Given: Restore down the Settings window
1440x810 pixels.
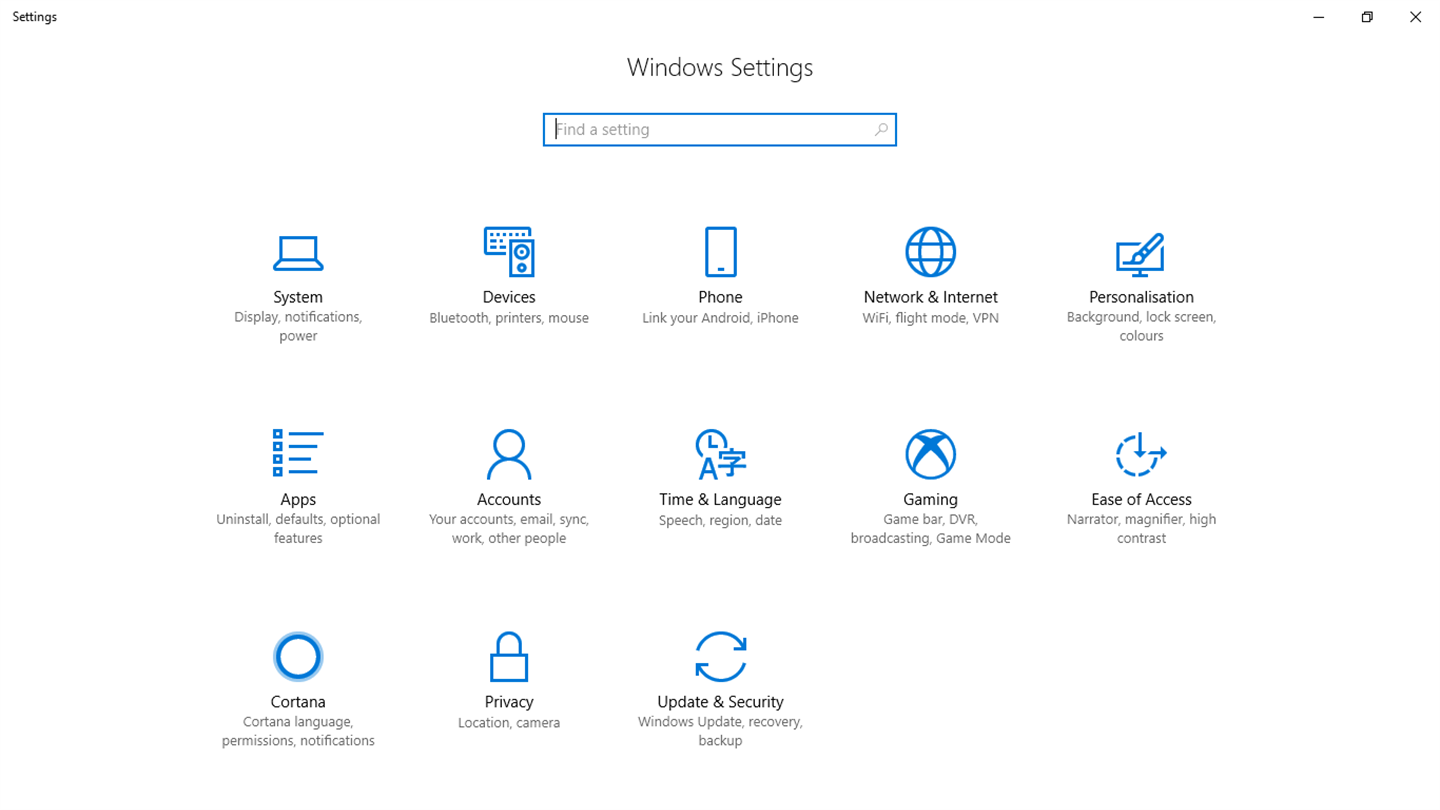Looking at the screenshot, I should [1367, 16].
